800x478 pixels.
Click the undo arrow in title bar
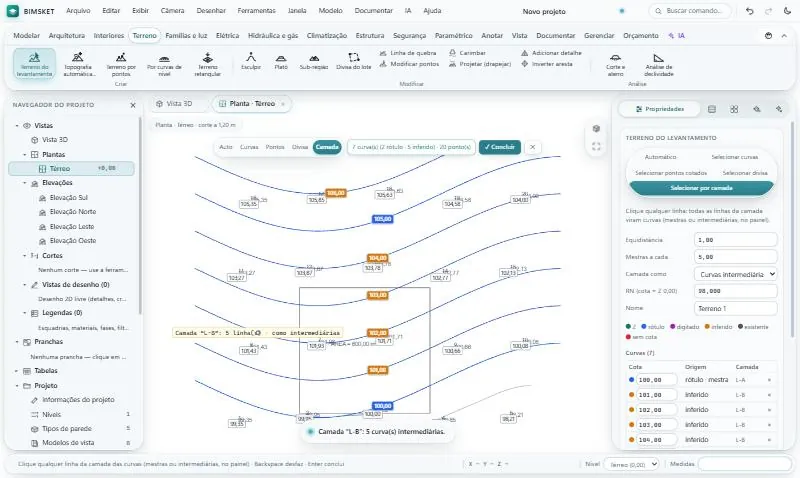click(749, 11)
